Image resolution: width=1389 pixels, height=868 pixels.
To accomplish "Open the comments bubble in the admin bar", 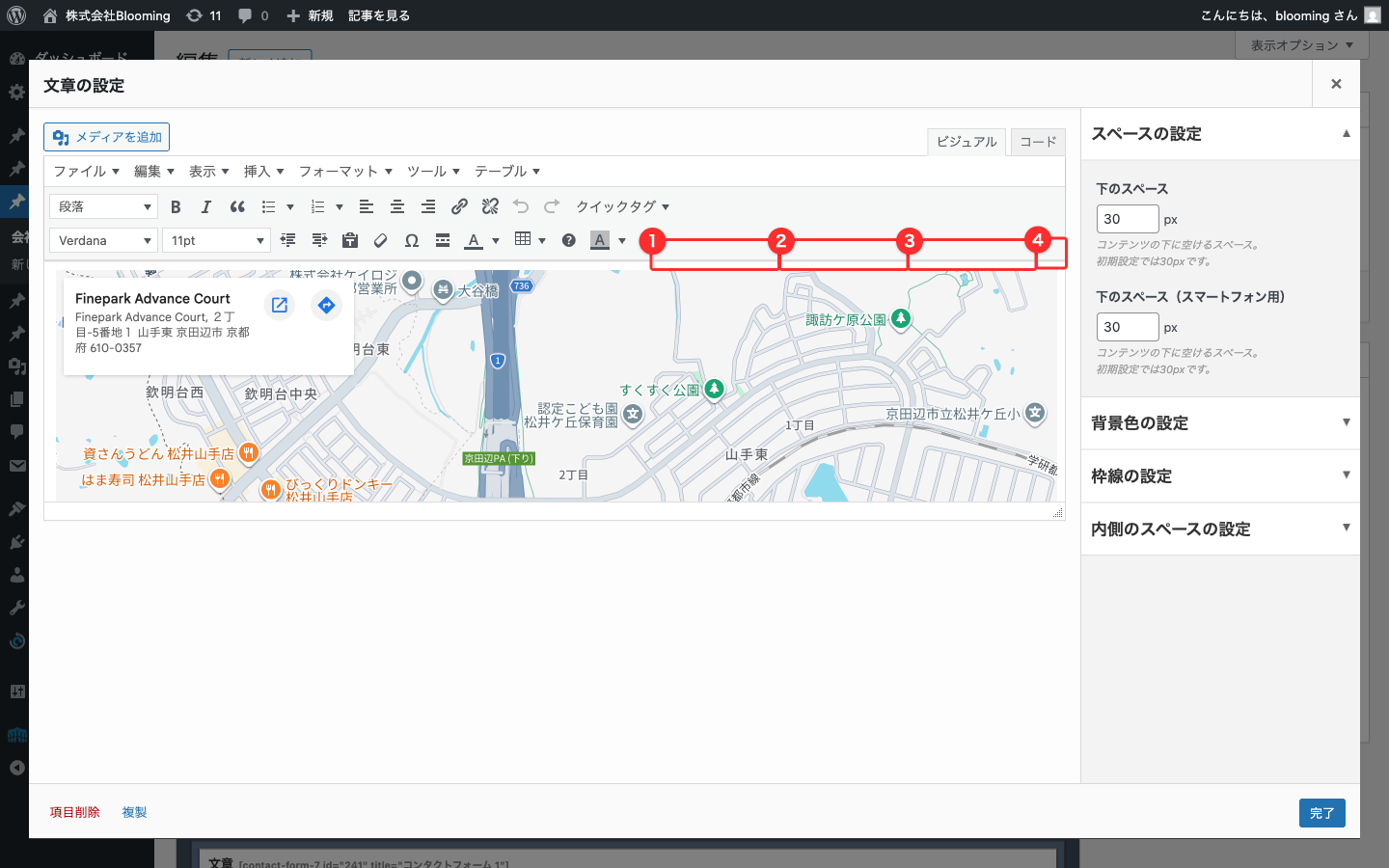I will tap(254, 15).
